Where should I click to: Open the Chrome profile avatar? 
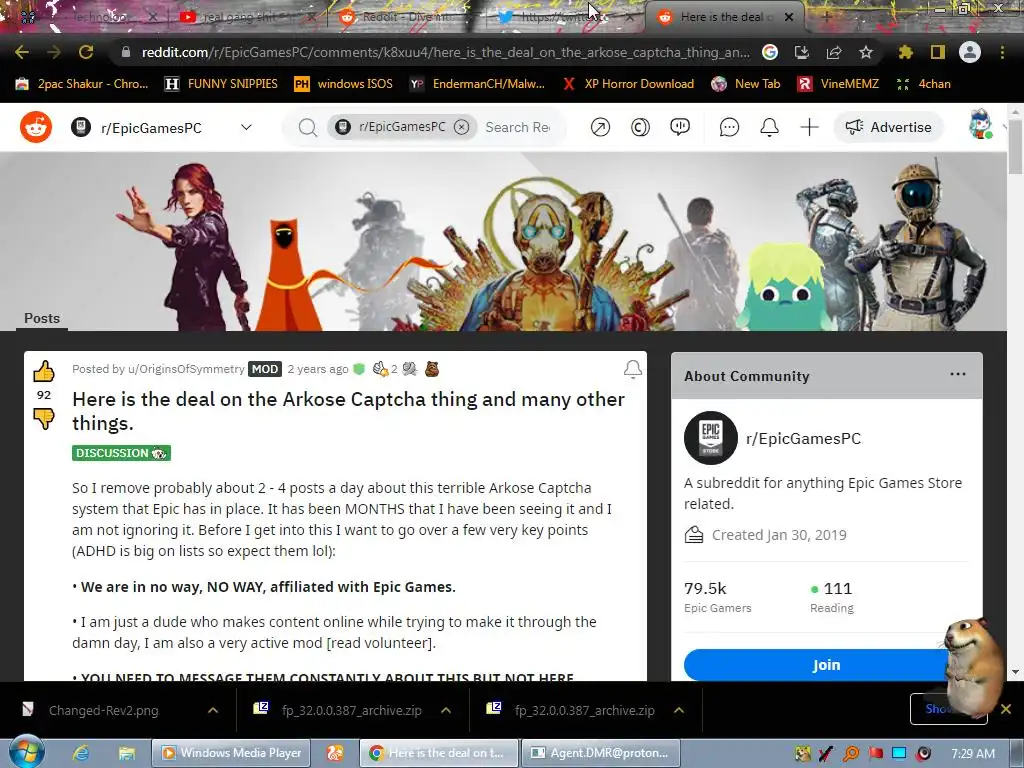tap(970, 52)
